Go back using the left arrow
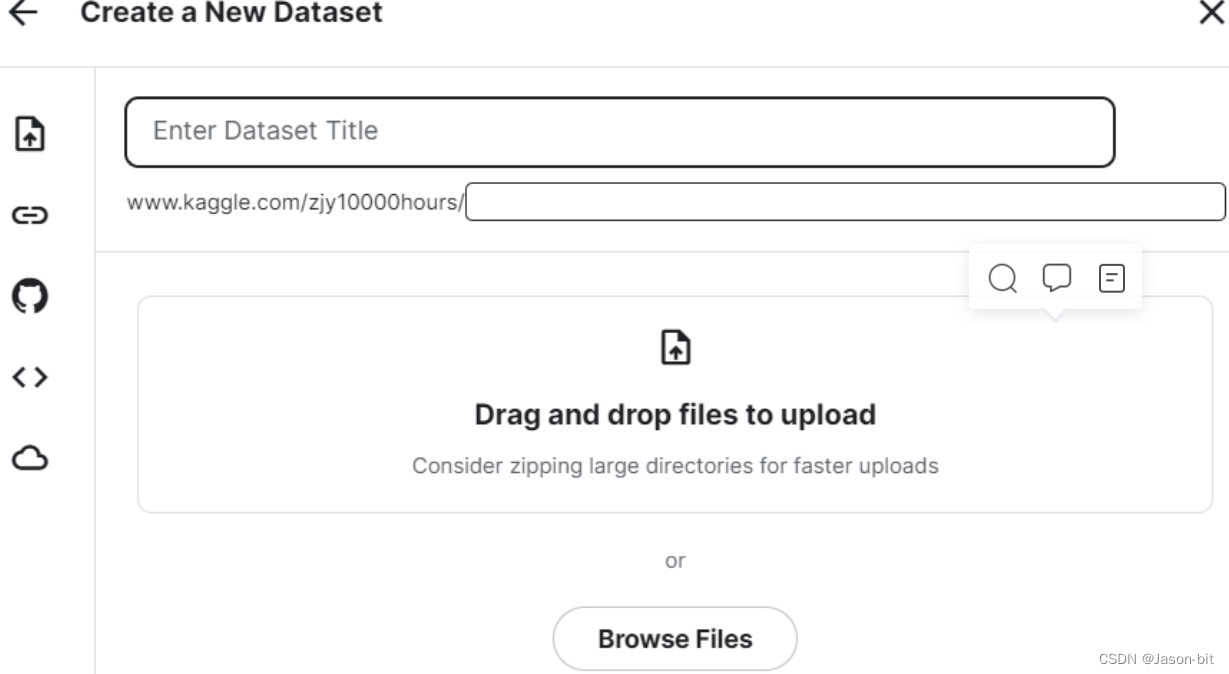Image resolution: width=1229 pixels, height=674 pixels. [23, 13]
